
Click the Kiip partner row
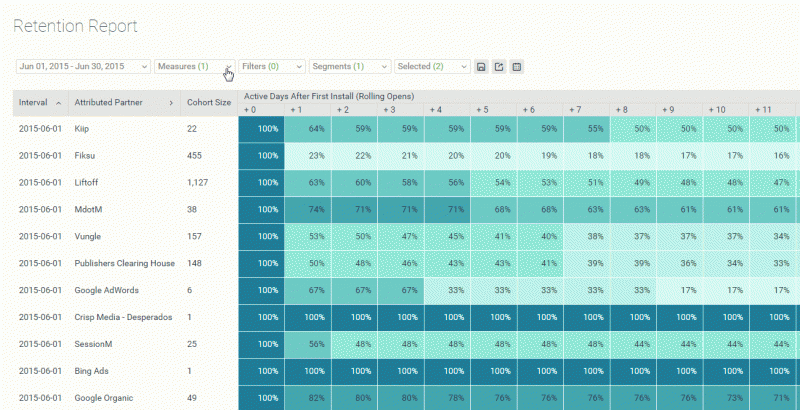pos(84,129)
